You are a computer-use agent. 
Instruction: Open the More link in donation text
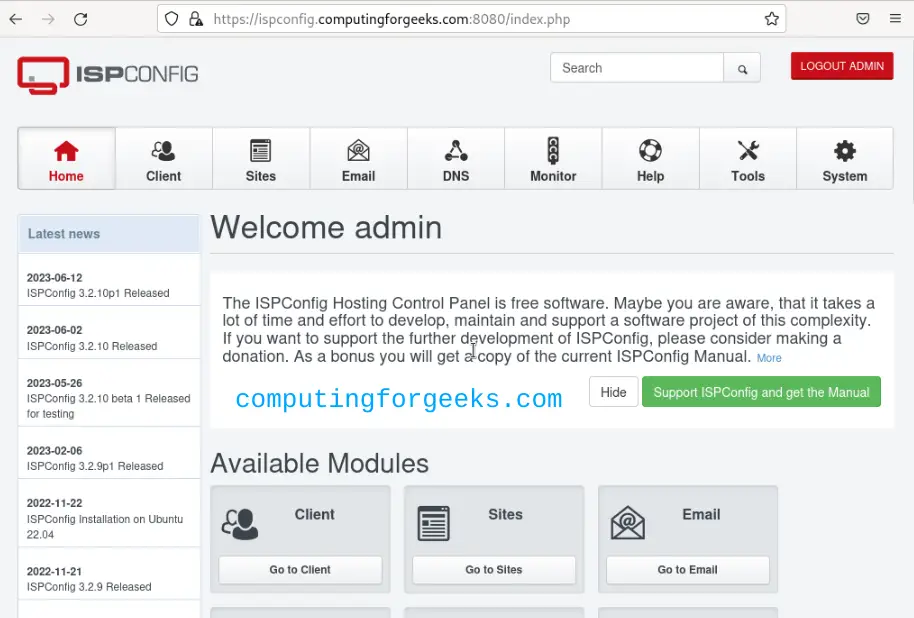pos(769,359)
